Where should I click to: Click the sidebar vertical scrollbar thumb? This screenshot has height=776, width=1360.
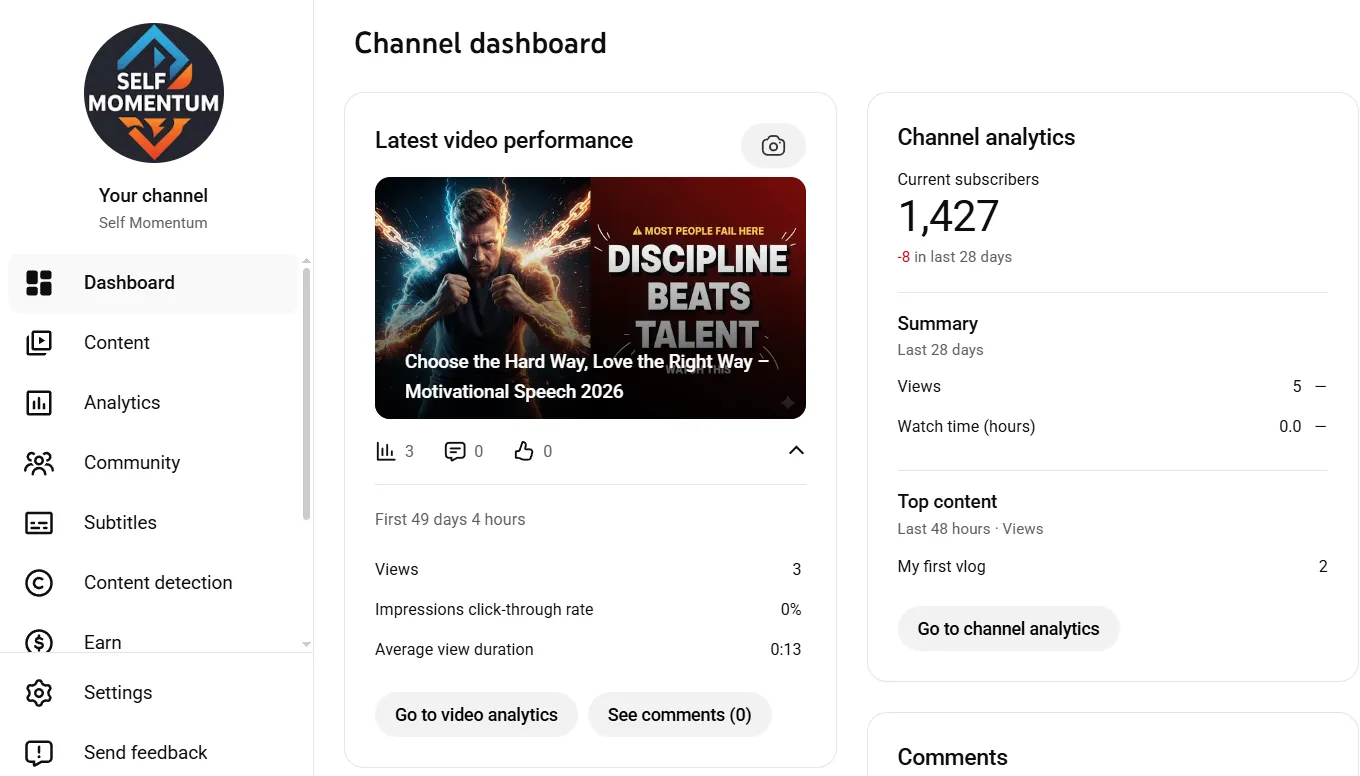pyautogui.click(x=306, y=393)
